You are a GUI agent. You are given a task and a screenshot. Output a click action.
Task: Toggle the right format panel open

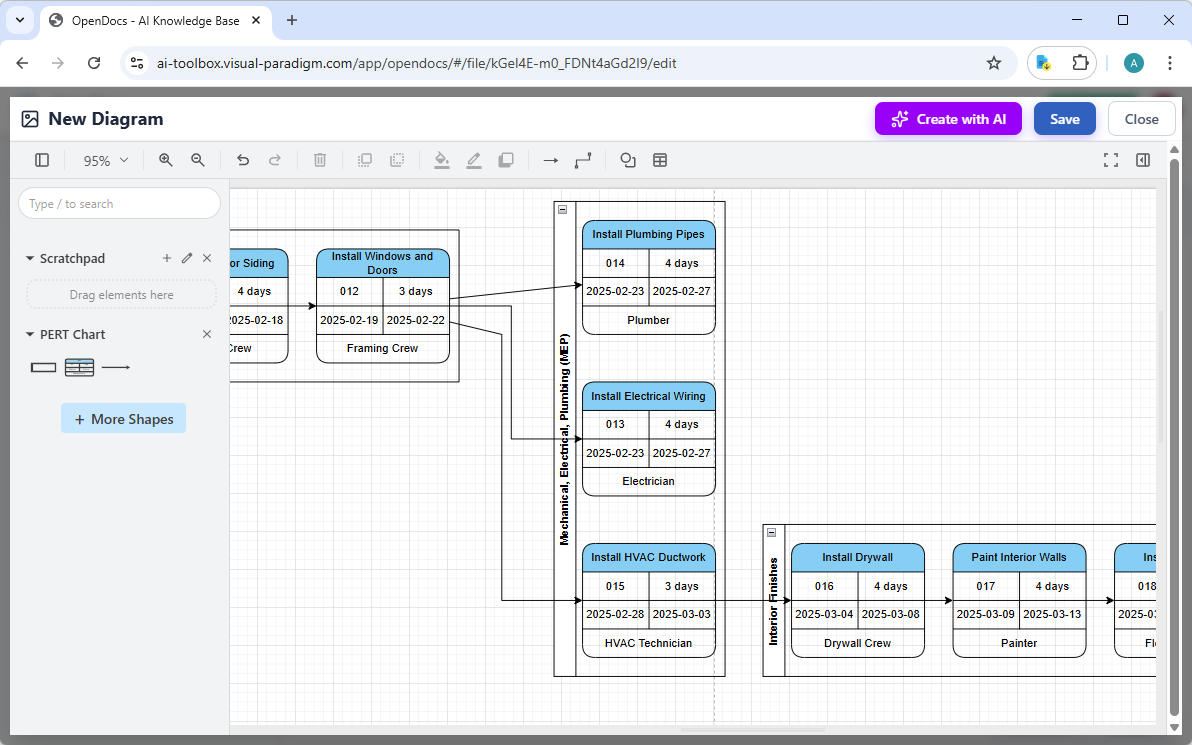pyautogui.click(x=1142, y=160)
